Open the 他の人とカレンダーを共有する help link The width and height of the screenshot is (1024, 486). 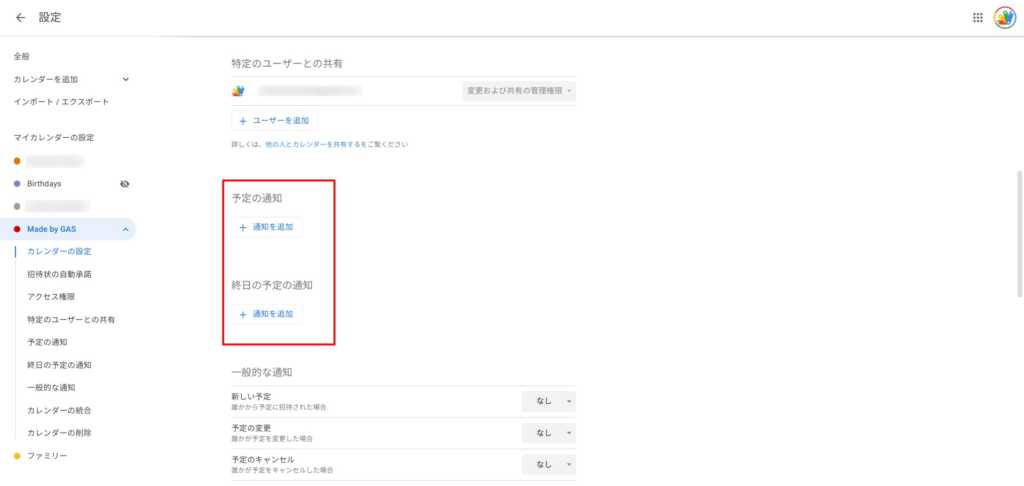(x=313, y=145)
